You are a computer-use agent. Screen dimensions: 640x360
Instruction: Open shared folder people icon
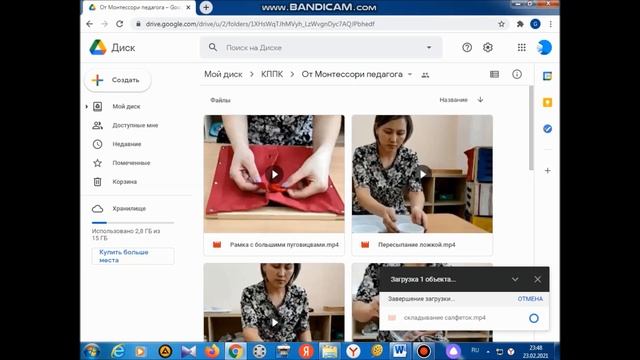click(425, 75)
